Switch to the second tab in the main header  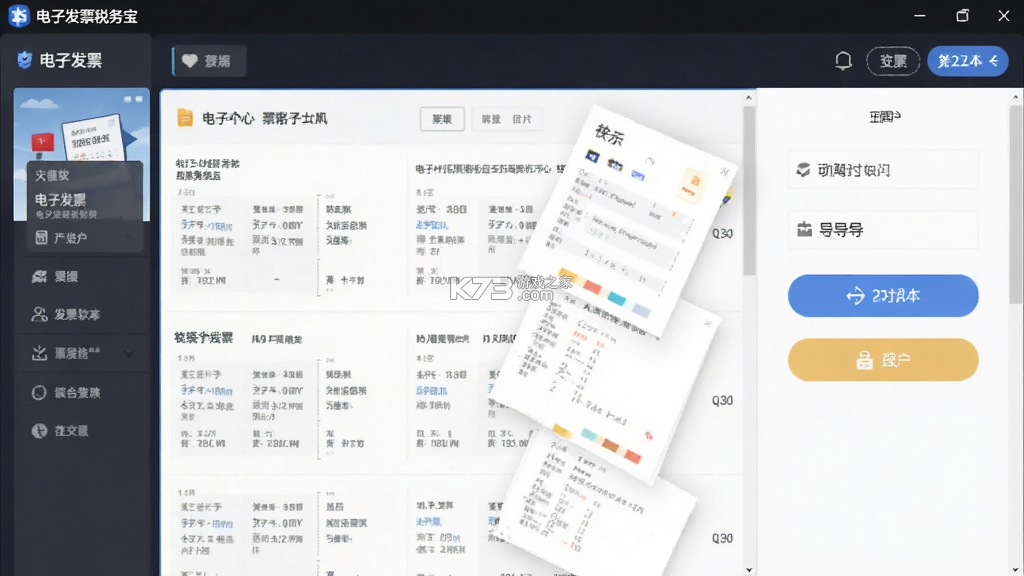click(x=491, y=119)
